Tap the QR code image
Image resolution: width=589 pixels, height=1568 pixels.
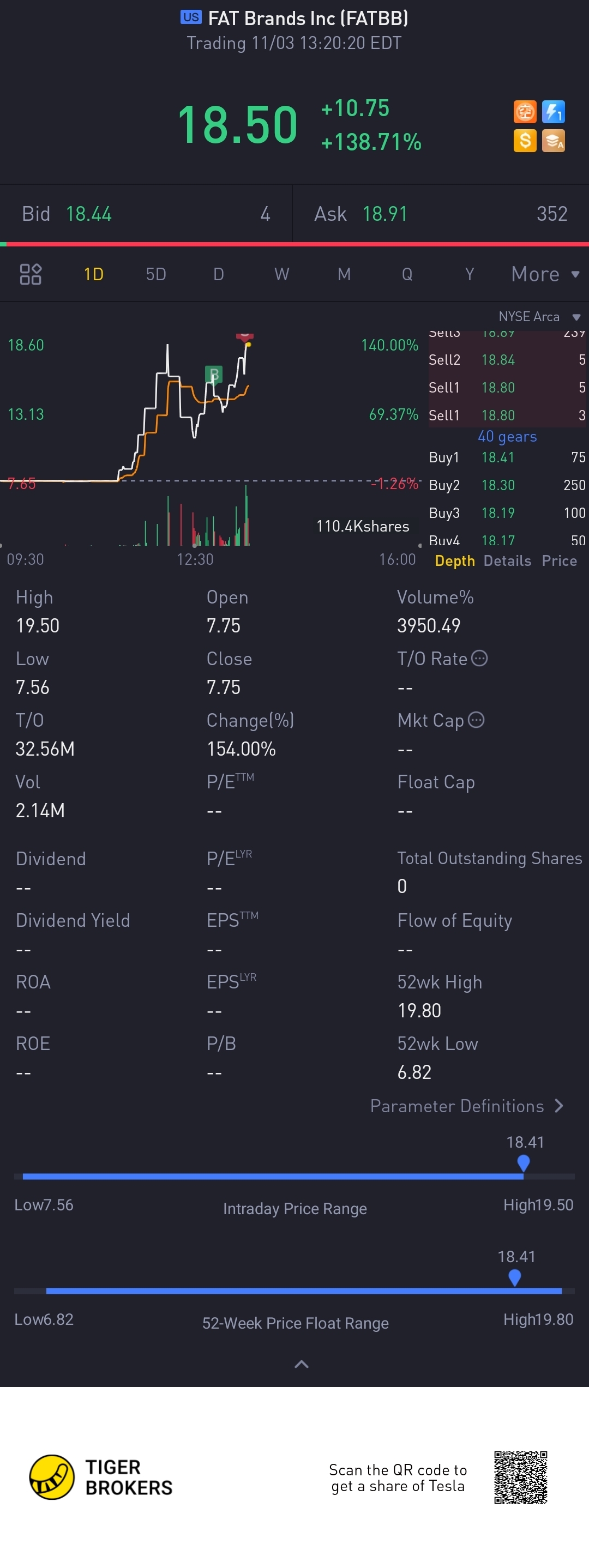520,1477
